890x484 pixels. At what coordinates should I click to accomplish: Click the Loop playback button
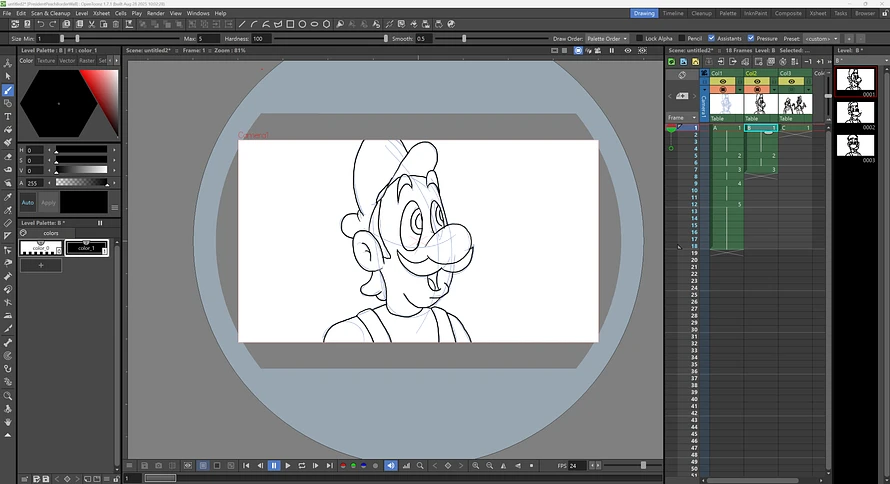click(x=301, y=466)
